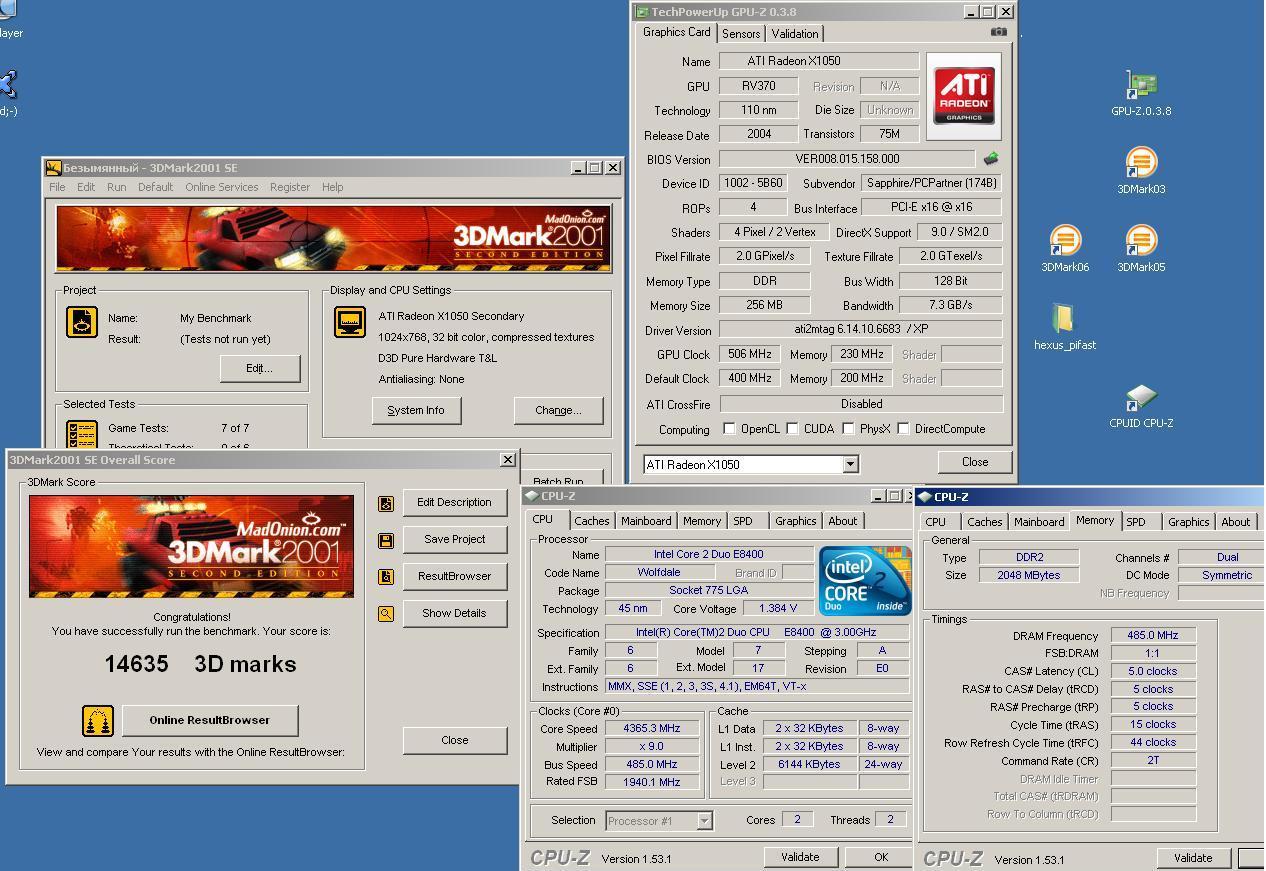The image size is (1266, 871).
Task: Enable the CUDA checkbox
Action: coord(792,429)
